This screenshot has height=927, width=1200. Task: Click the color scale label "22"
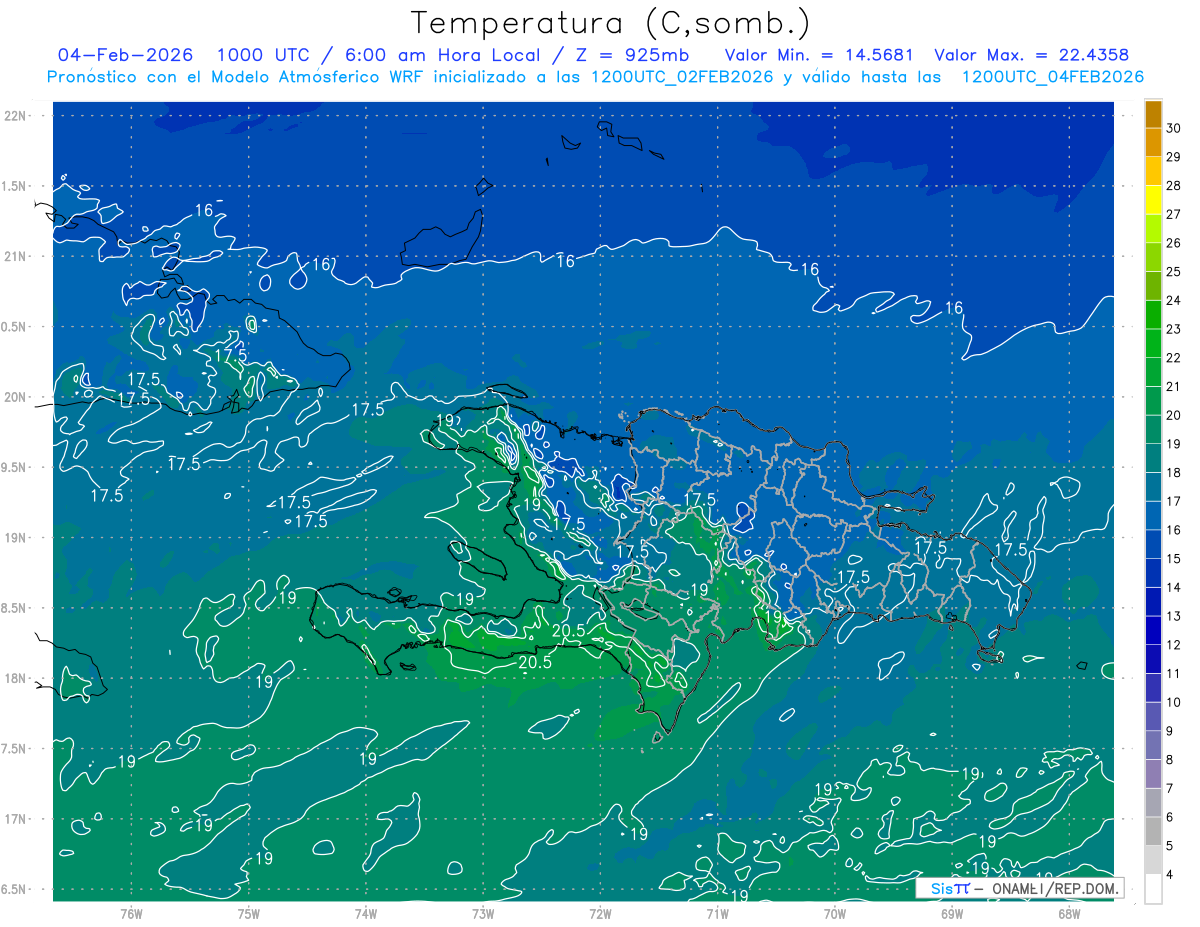(1174, 358)
